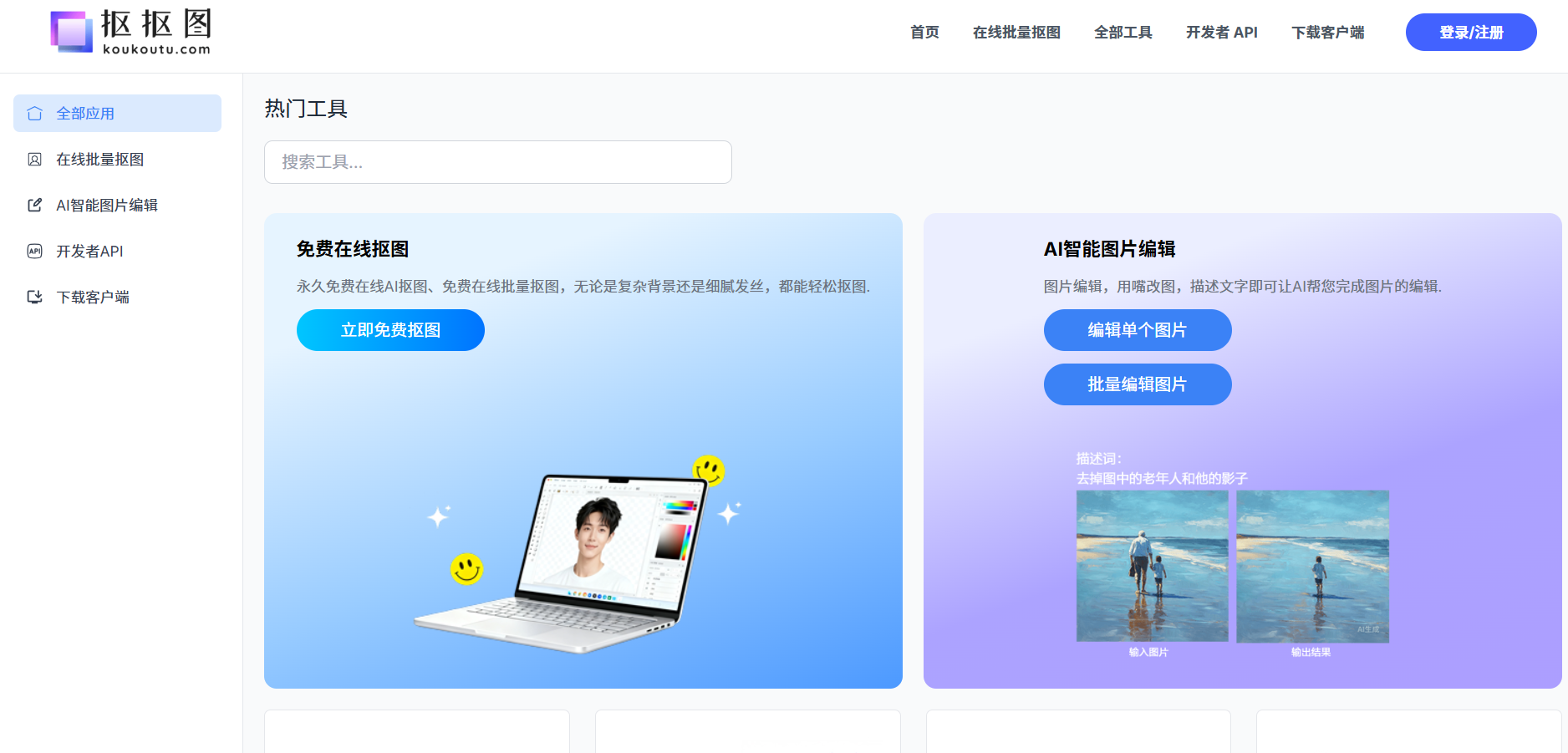The width and height of the screenshot is (1568, 753).
Task: Click the download icon next to 下载客户端
Action: 34,297
